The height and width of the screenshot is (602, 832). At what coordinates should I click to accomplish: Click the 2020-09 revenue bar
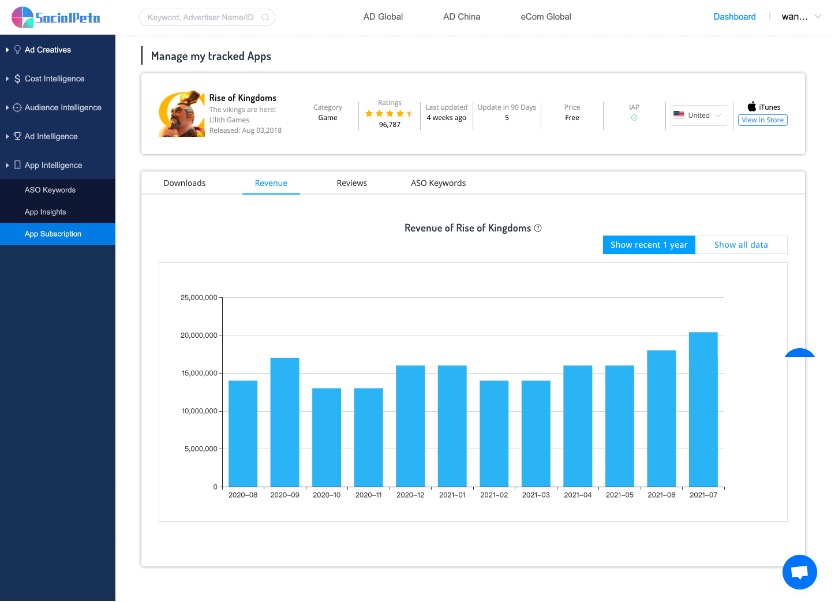284,422
